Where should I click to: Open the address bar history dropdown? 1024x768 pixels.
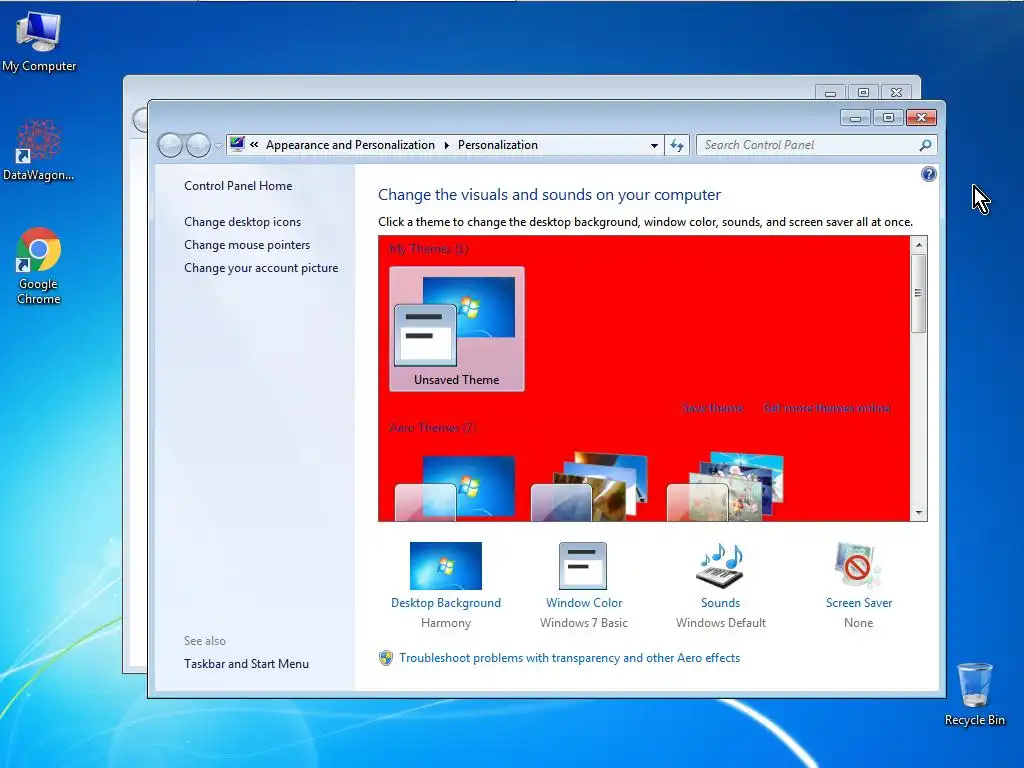click(654, 146)
